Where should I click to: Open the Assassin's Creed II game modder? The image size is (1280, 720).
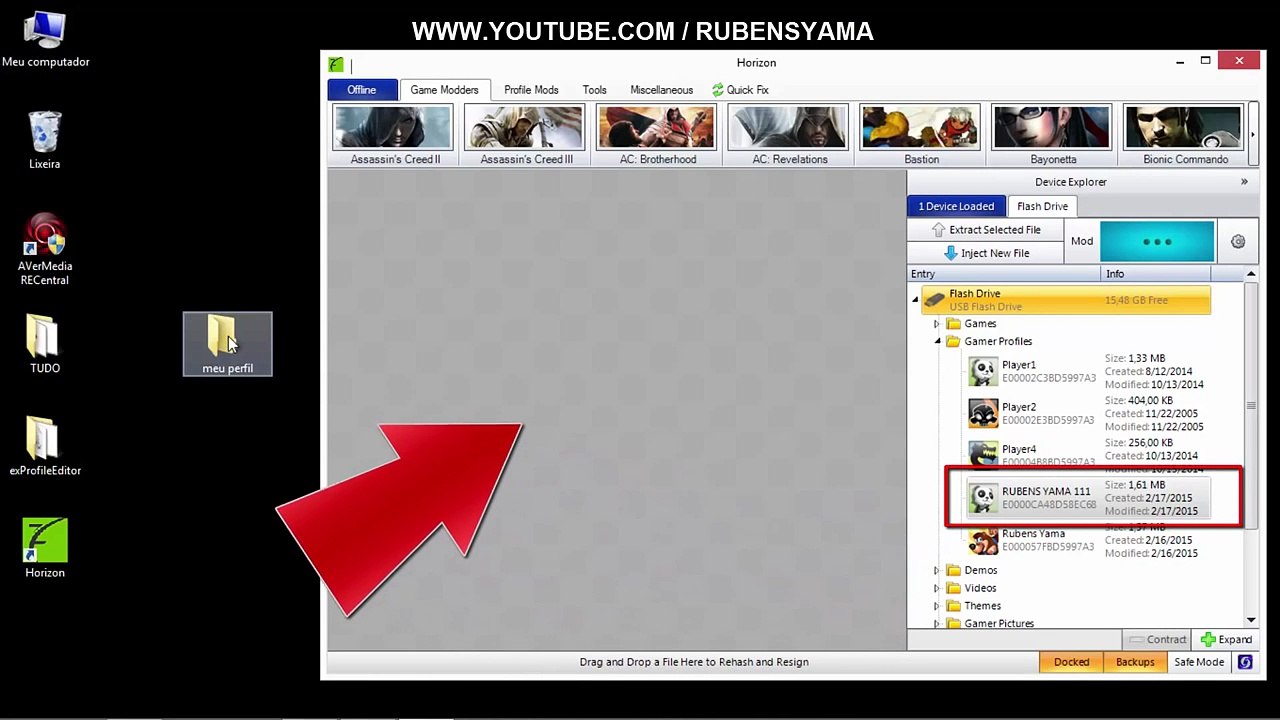[x=395, y=135]
